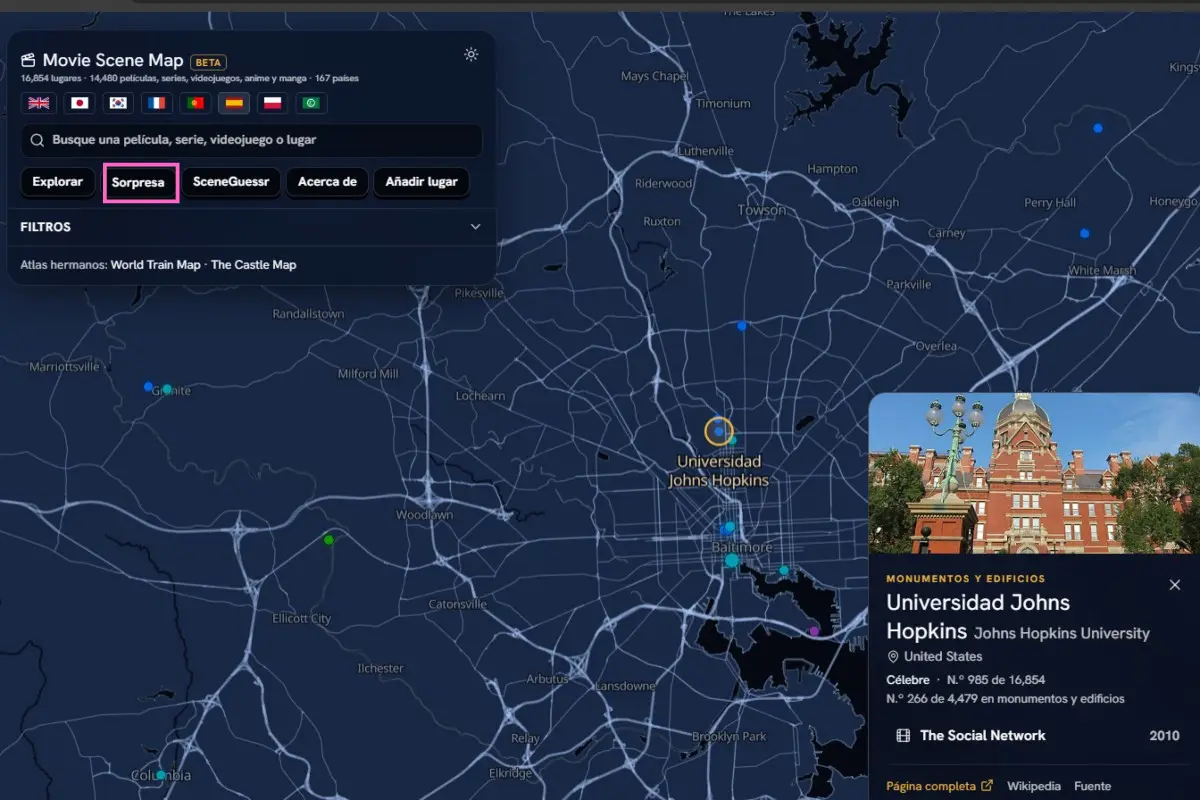Image resolution: width=1200 pixels, height=800 pixels.
Task: Open the Wikipedia link in the info card
Action: [x=1034, y=786]
